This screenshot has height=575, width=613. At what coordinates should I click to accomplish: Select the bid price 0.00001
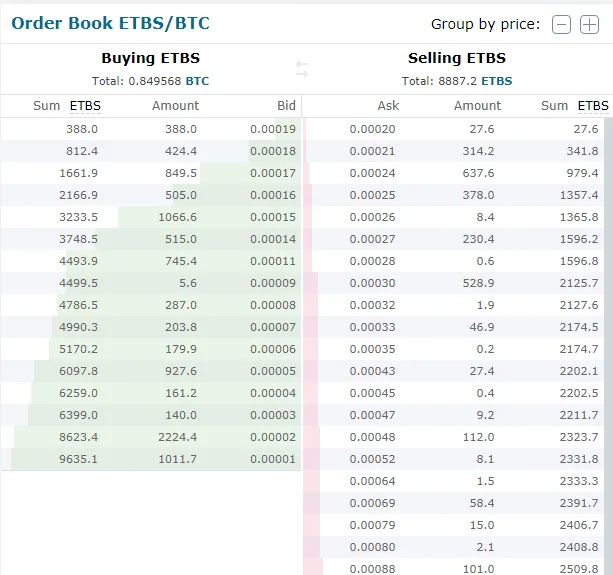pyautogui.click(x=273, y=459)
